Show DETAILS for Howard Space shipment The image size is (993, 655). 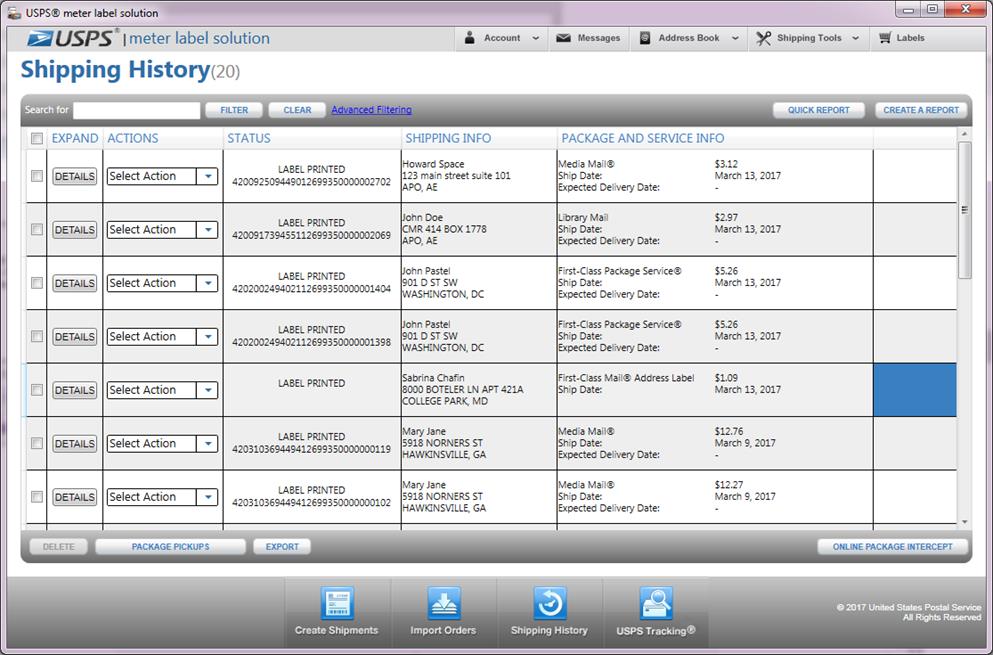pyautogui.click(x=75, y=176)
